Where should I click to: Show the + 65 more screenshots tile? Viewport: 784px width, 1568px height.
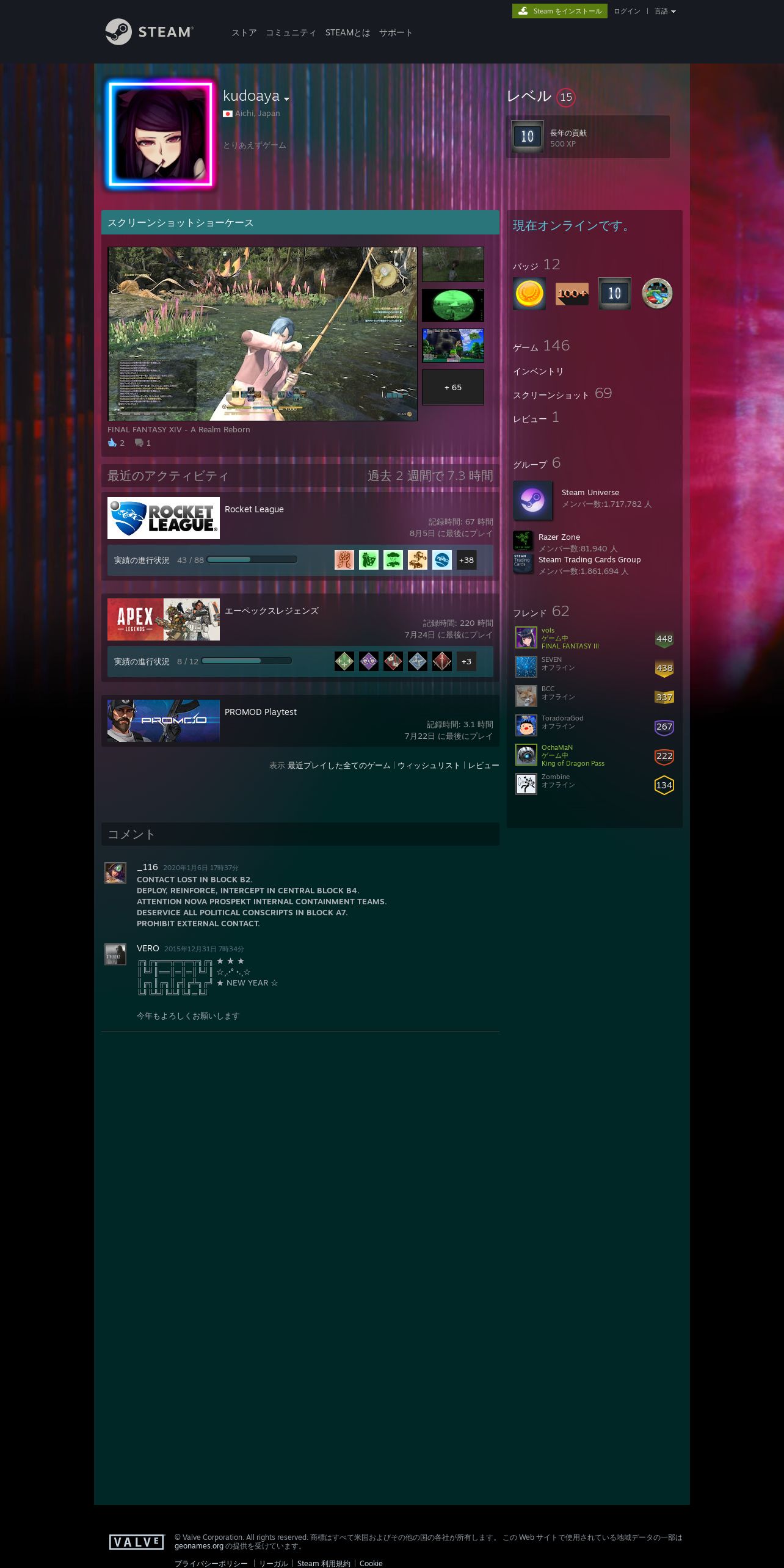pos(453,387)
